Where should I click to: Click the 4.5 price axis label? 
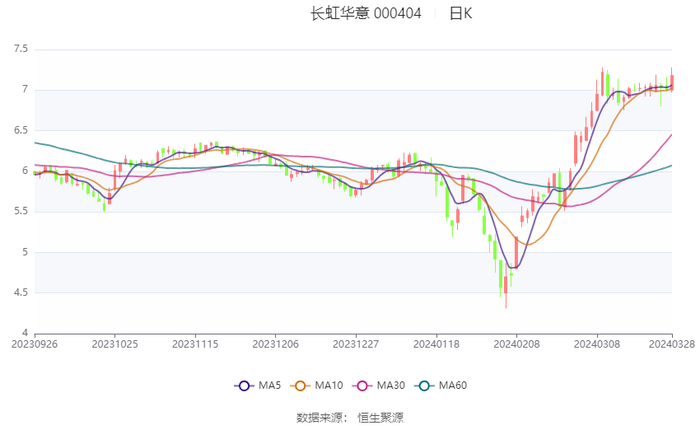21,292
